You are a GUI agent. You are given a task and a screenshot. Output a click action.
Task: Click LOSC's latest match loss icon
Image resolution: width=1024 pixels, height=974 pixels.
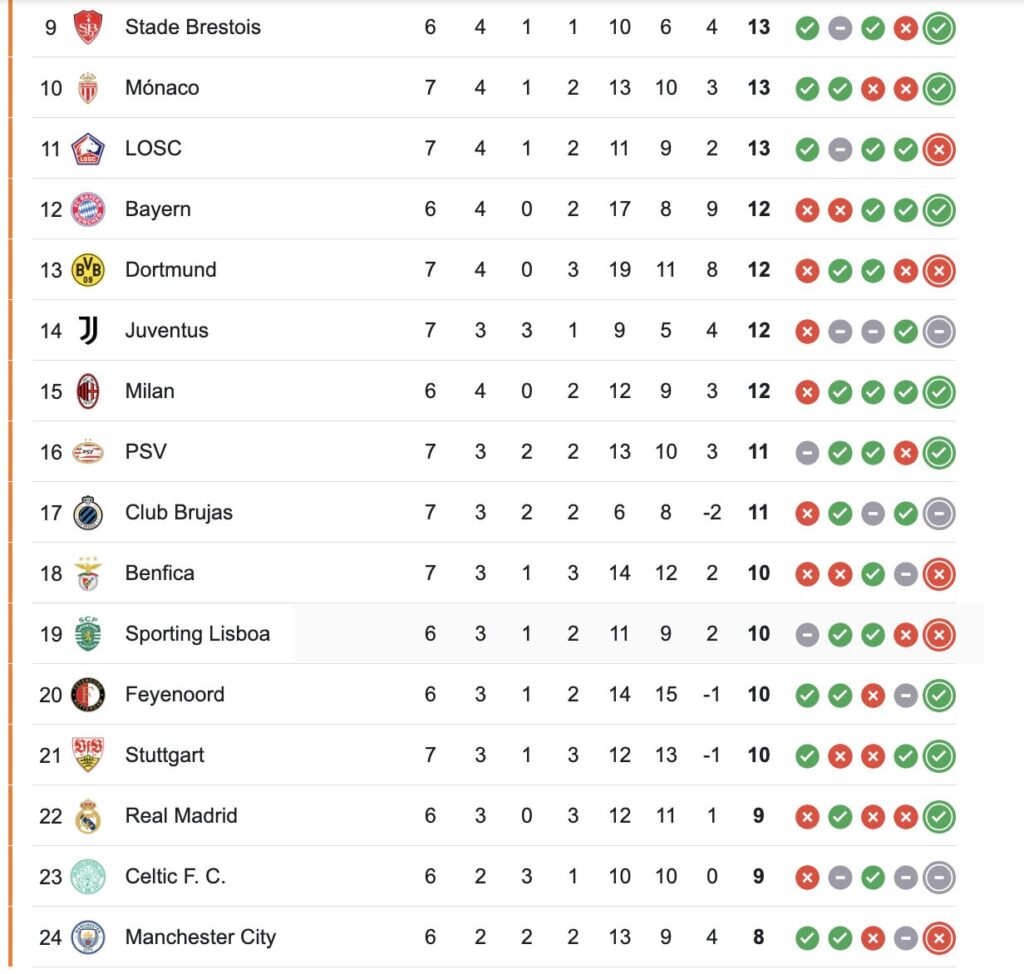939,150
